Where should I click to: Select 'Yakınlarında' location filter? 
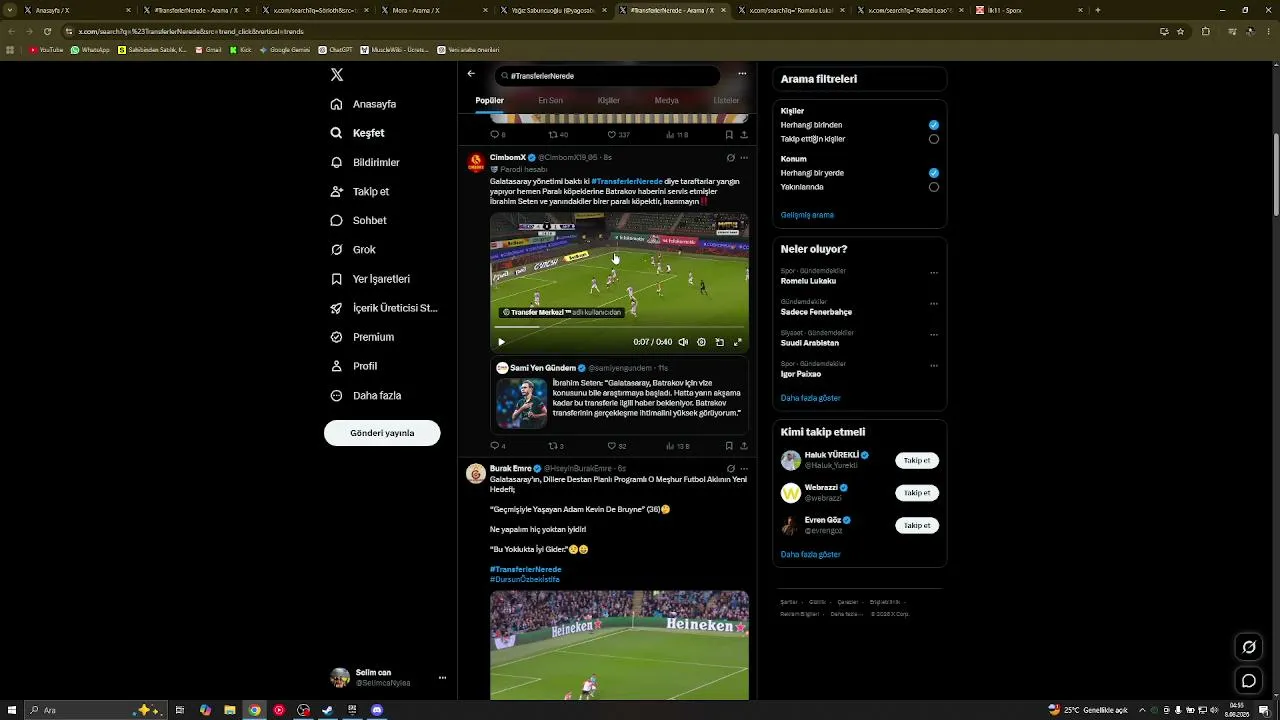[x=934, y=187]
